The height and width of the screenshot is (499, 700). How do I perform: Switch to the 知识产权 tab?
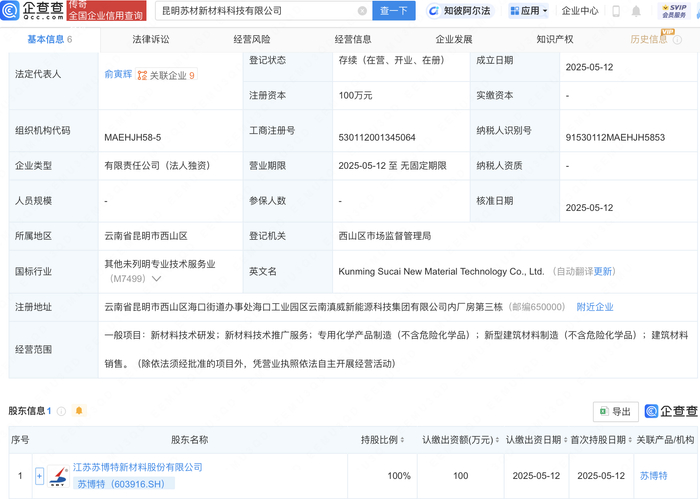[554, 40]
